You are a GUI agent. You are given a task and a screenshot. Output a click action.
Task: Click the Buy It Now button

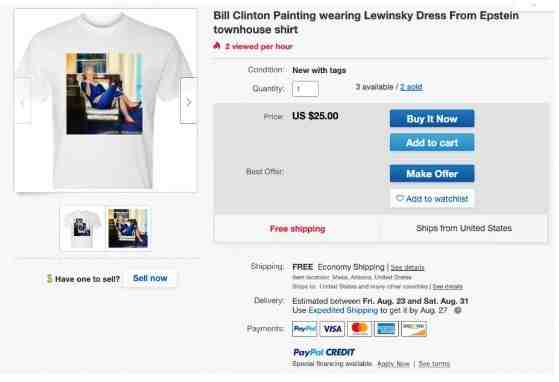[x=432, y=119]
